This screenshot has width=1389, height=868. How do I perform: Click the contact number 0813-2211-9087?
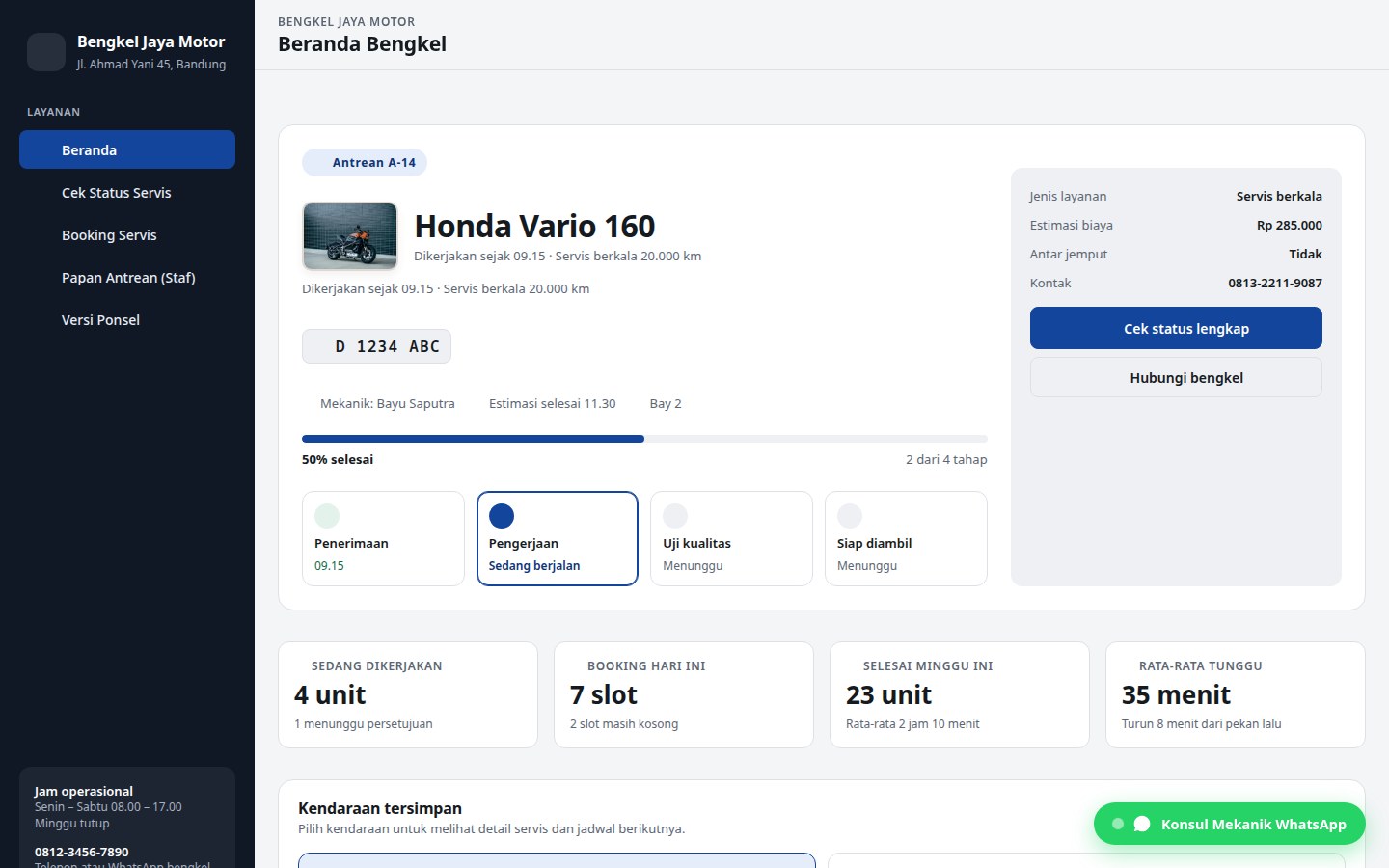1275,283
